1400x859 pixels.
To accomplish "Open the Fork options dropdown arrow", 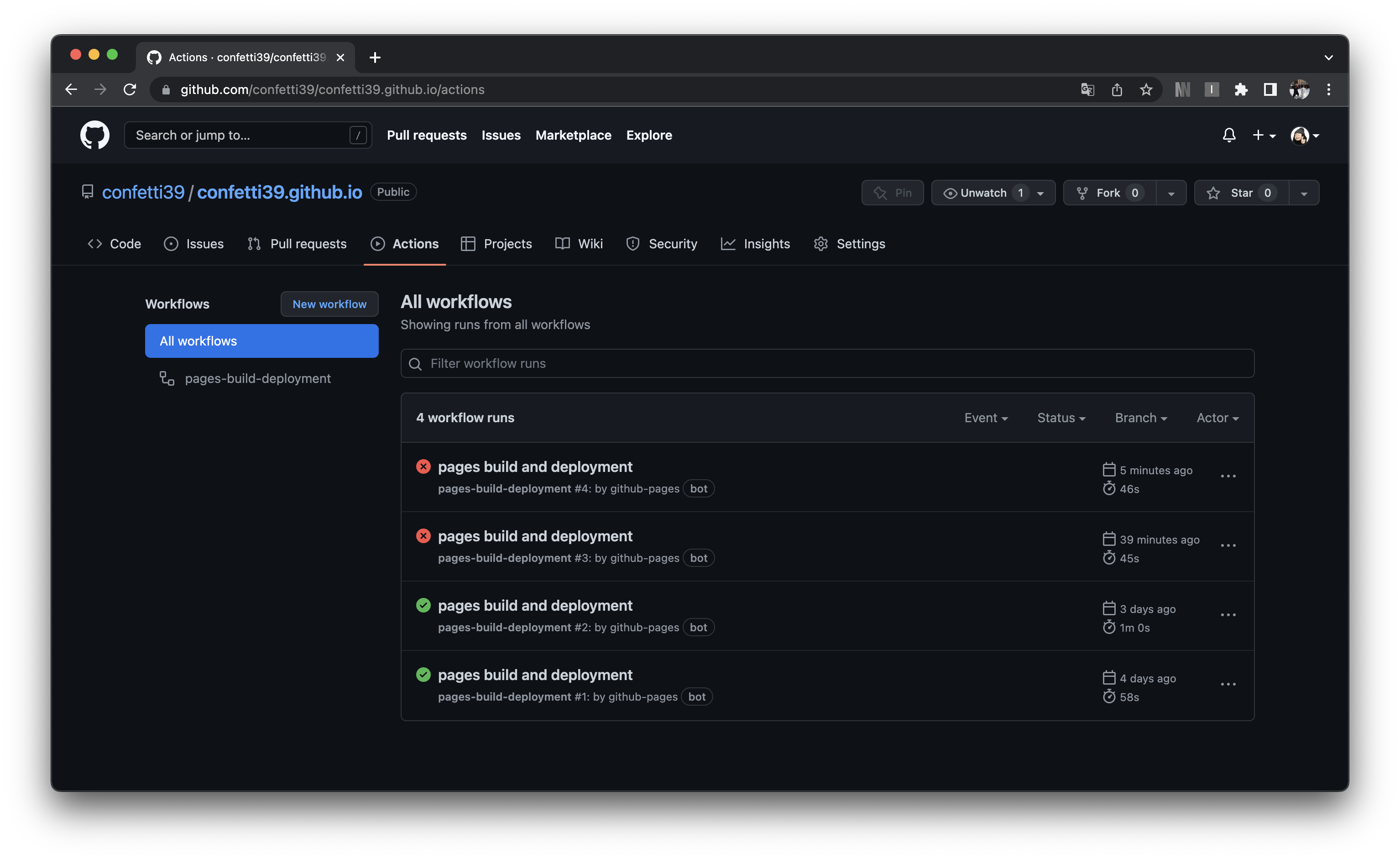I will coord(1171,193).
